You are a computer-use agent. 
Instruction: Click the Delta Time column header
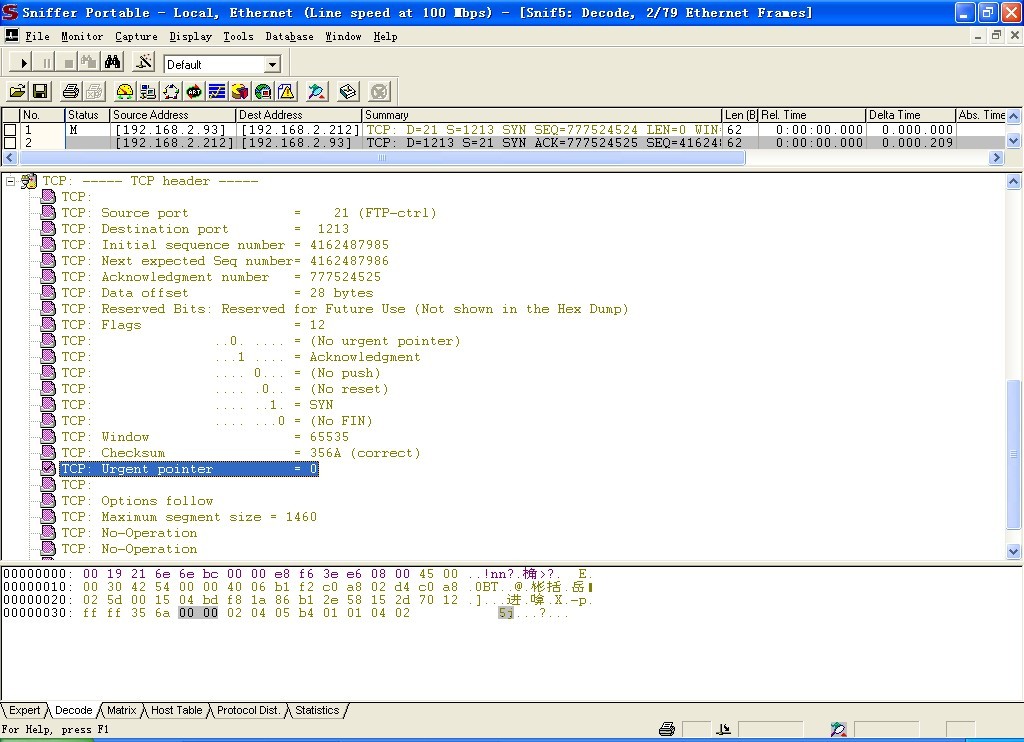click(x=910, y=115)
